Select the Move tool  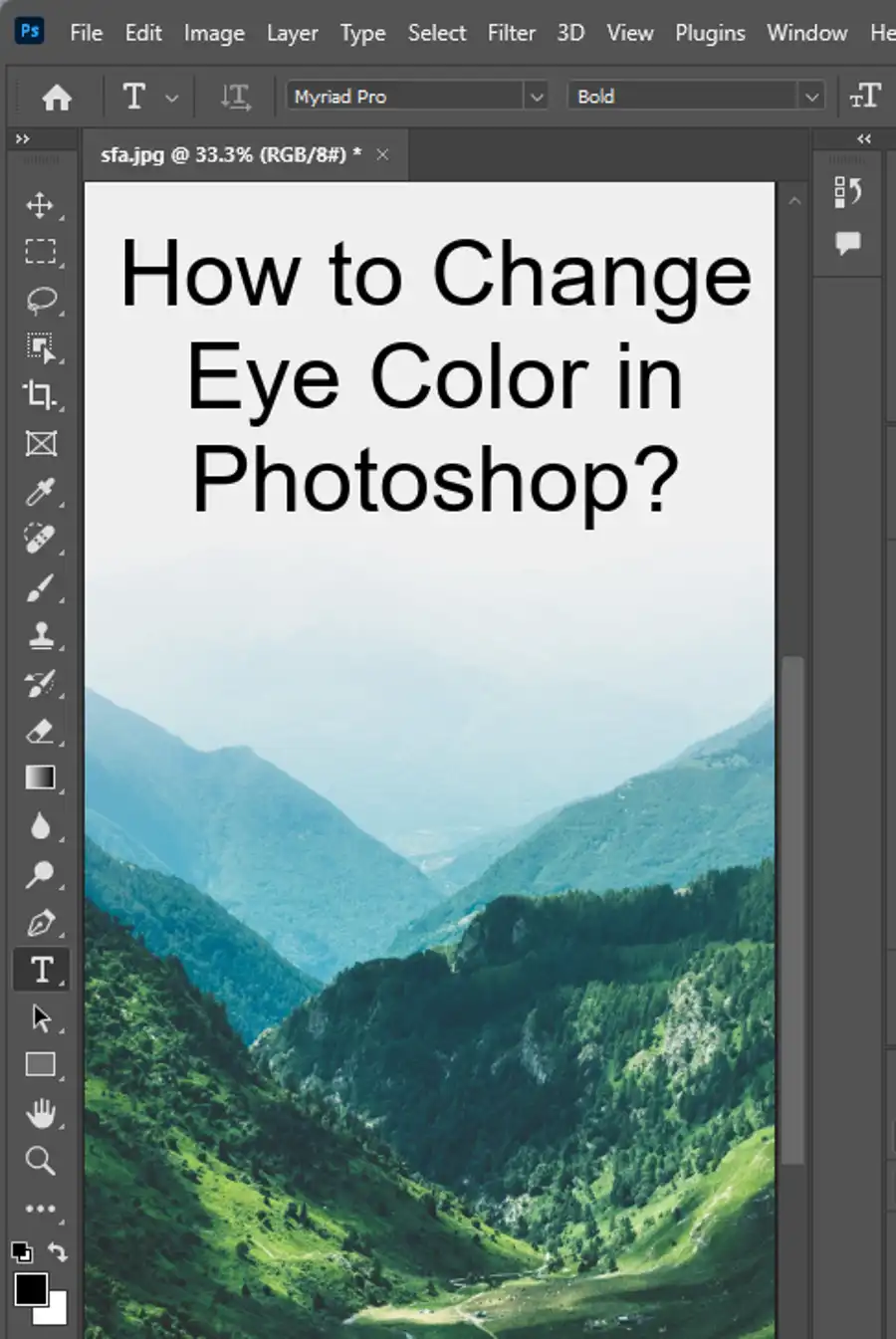click(40, 205)
